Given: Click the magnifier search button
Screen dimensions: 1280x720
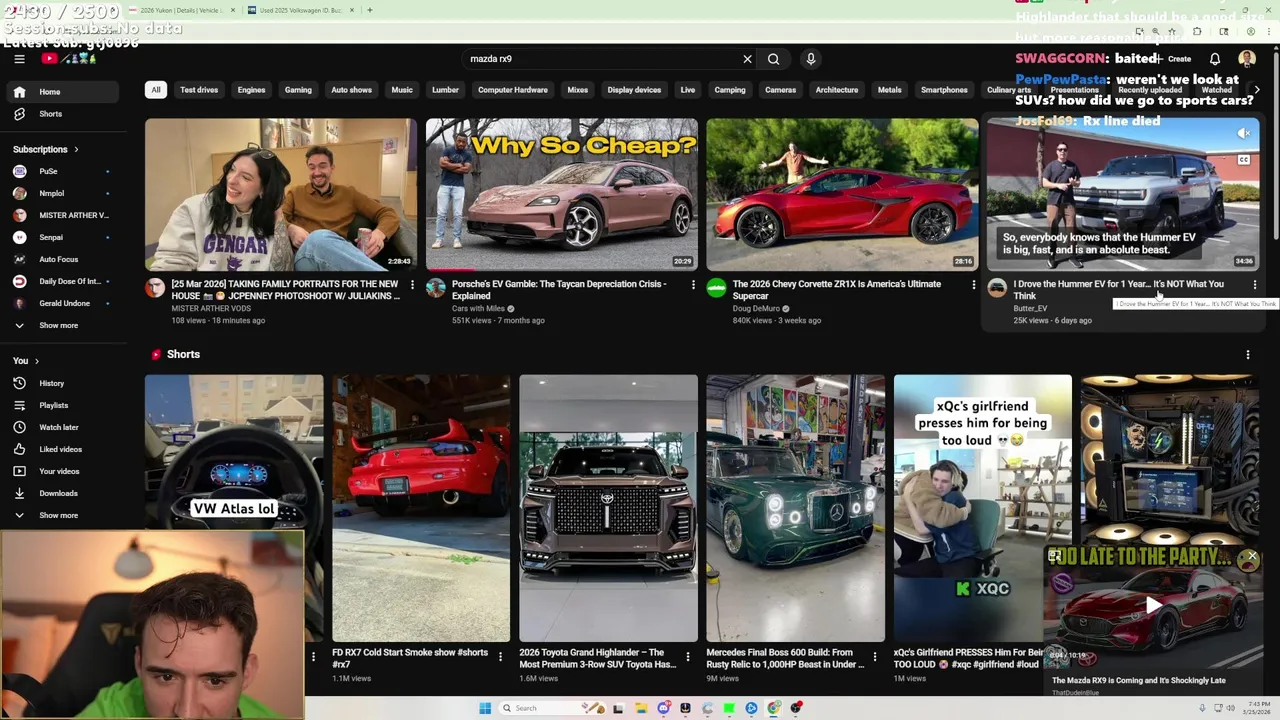Looking at the screenshot, I should 773,59.
